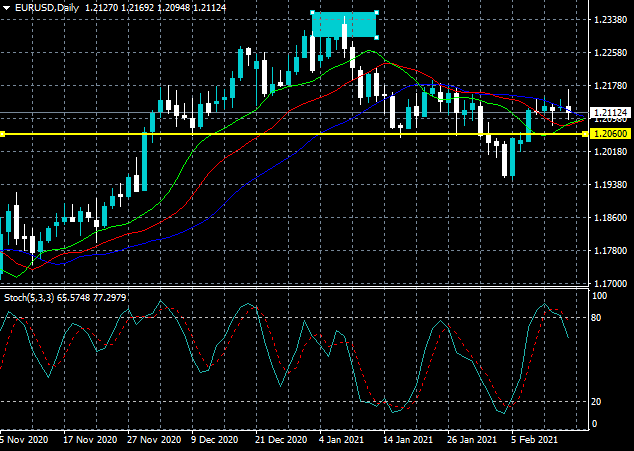Click the triangle arrow beside EURUSD,Daily
The height and width of the screenshot is (451, 634).
tap(6, 8)
